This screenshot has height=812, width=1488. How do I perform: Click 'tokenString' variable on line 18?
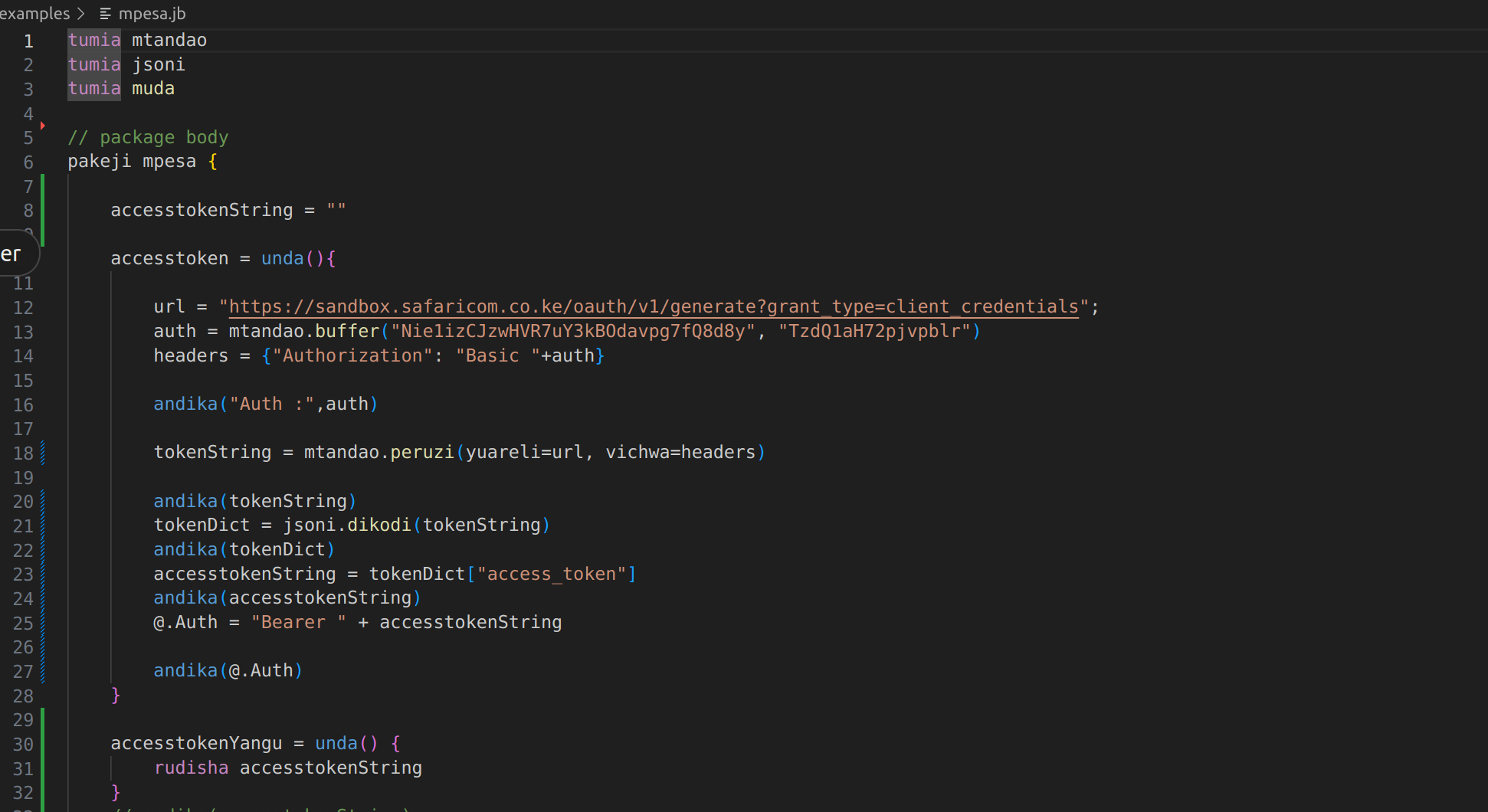pos(212,452)
